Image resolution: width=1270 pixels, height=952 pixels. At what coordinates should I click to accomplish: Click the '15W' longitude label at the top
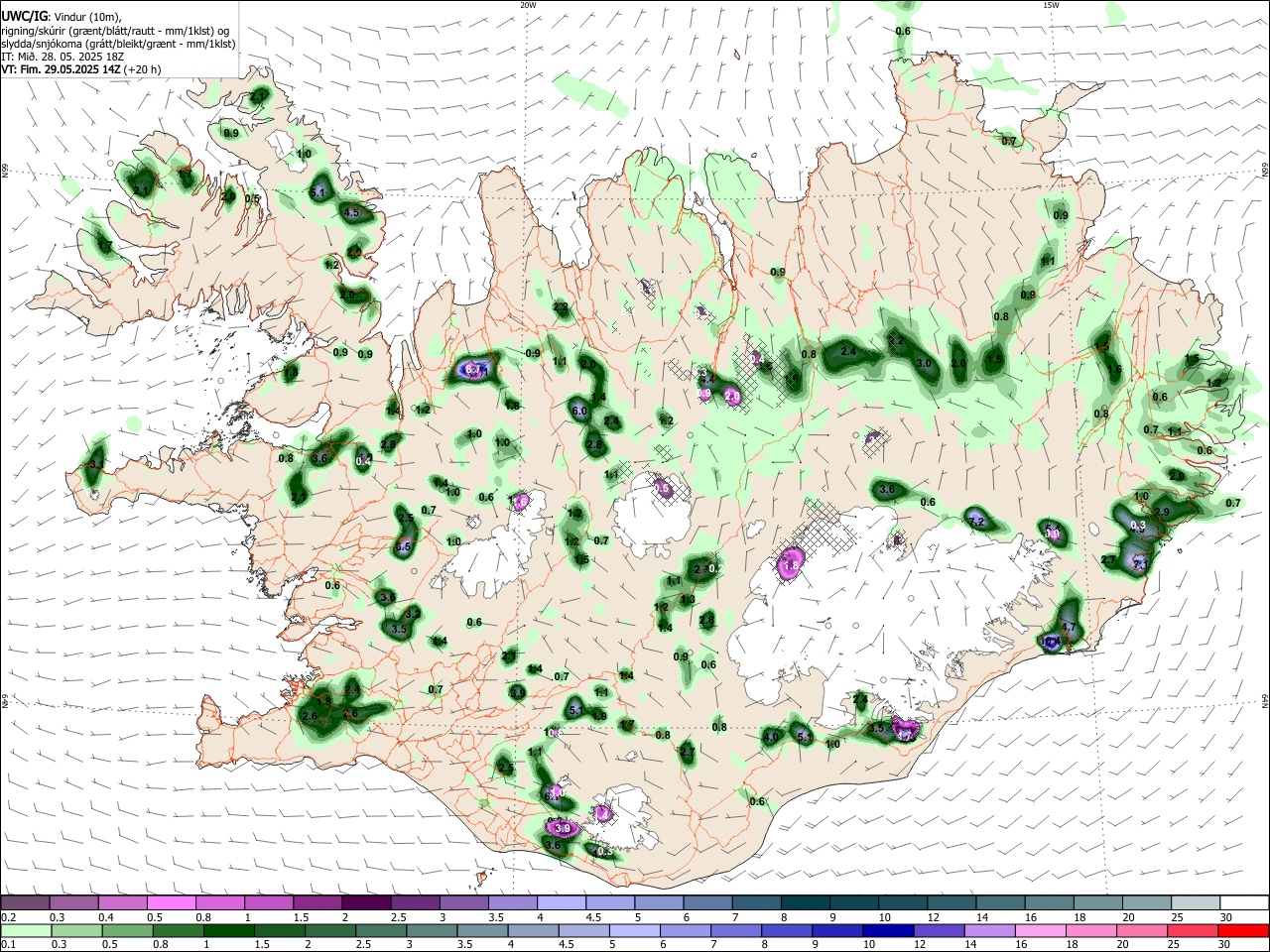pyautogui.click(x=1051, y=5)
